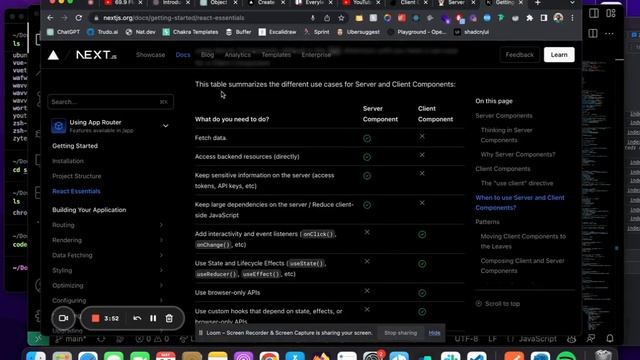Open VS Code notifications bell
This screenshot has width=640, height=360.
(x=610, y=338)
